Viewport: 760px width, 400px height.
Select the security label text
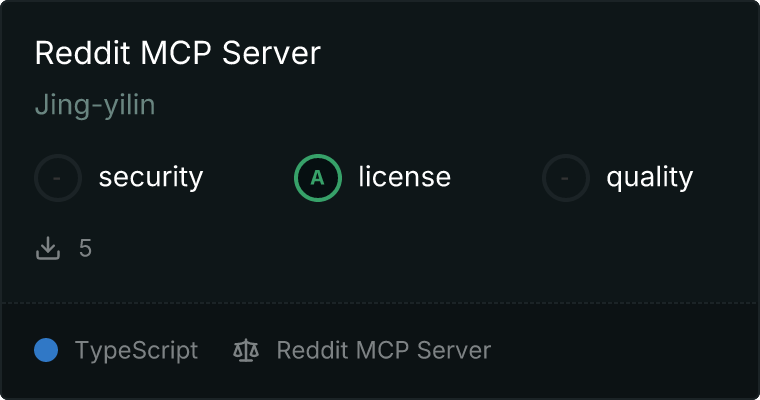tap(151, 177)
